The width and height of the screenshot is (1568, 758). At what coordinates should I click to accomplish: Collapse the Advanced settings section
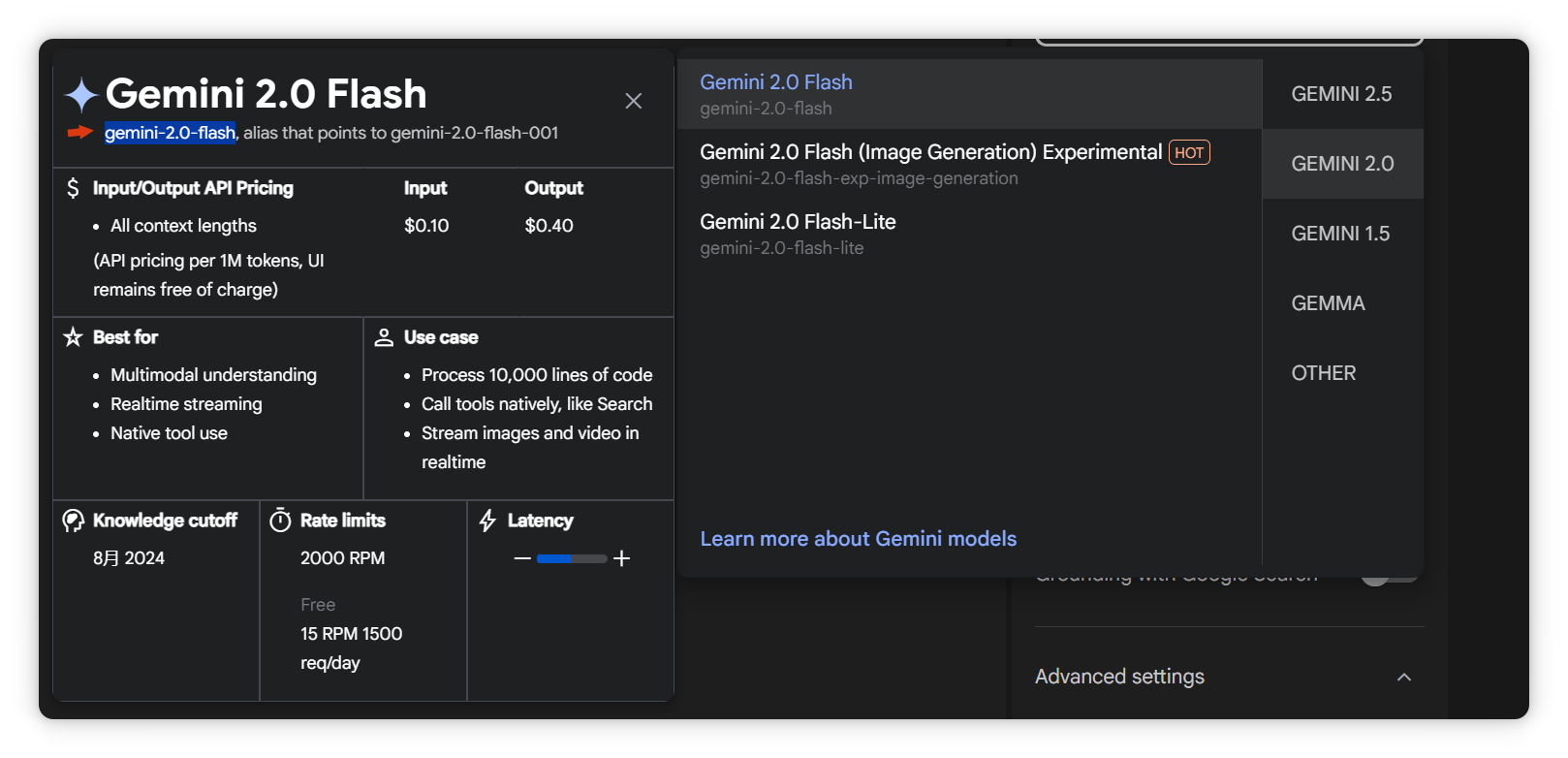click(1403, 677)
